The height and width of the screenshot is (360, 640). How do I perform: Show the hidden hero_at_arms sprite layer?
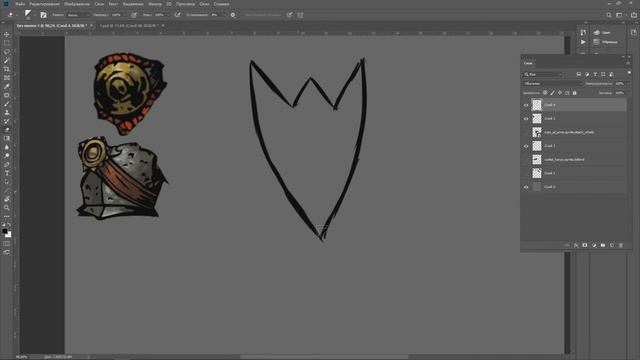pyautogui.click(x=526, y=132)
